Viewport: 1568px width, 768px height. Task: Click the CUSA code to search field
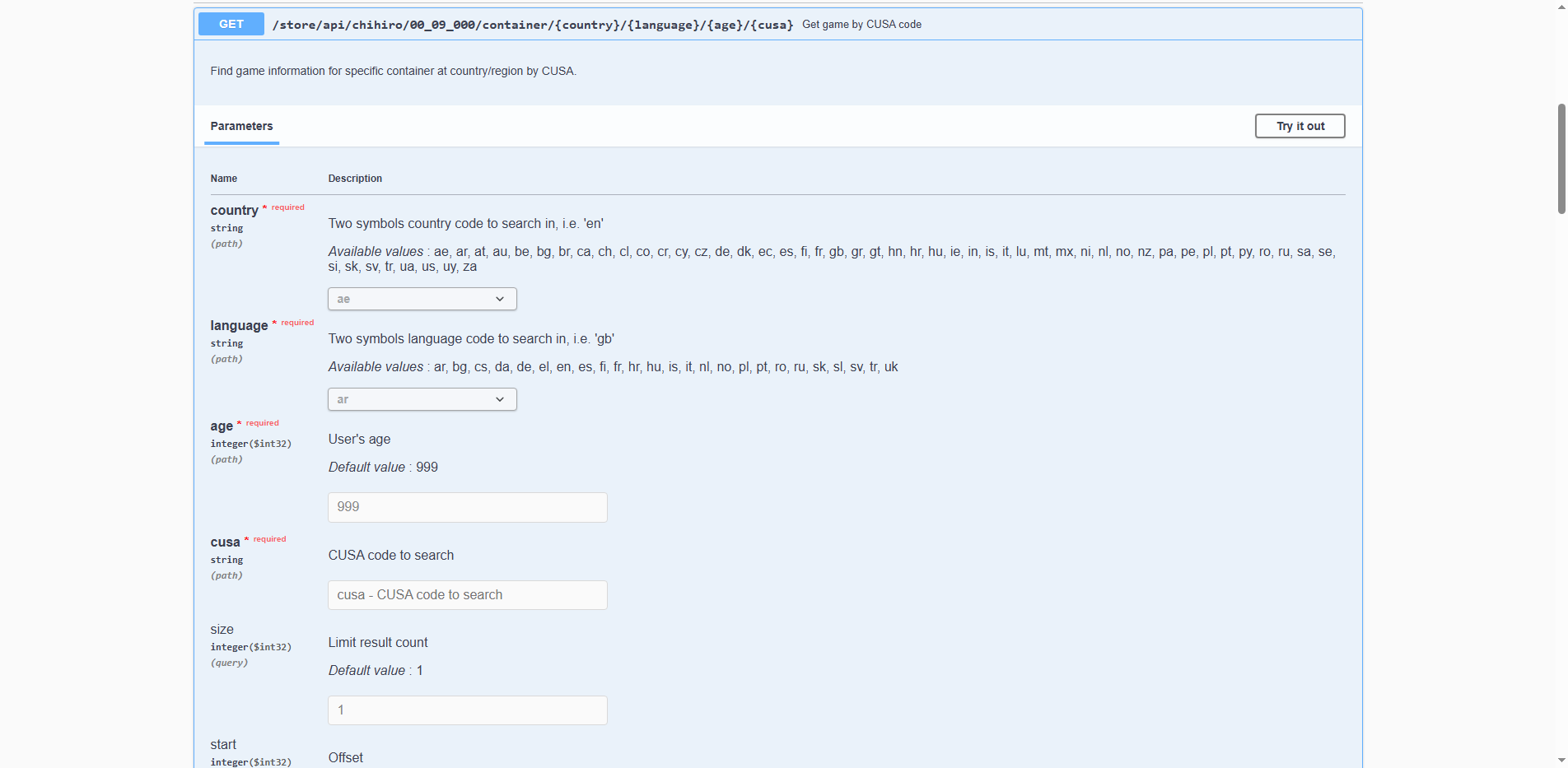point(467,594)
